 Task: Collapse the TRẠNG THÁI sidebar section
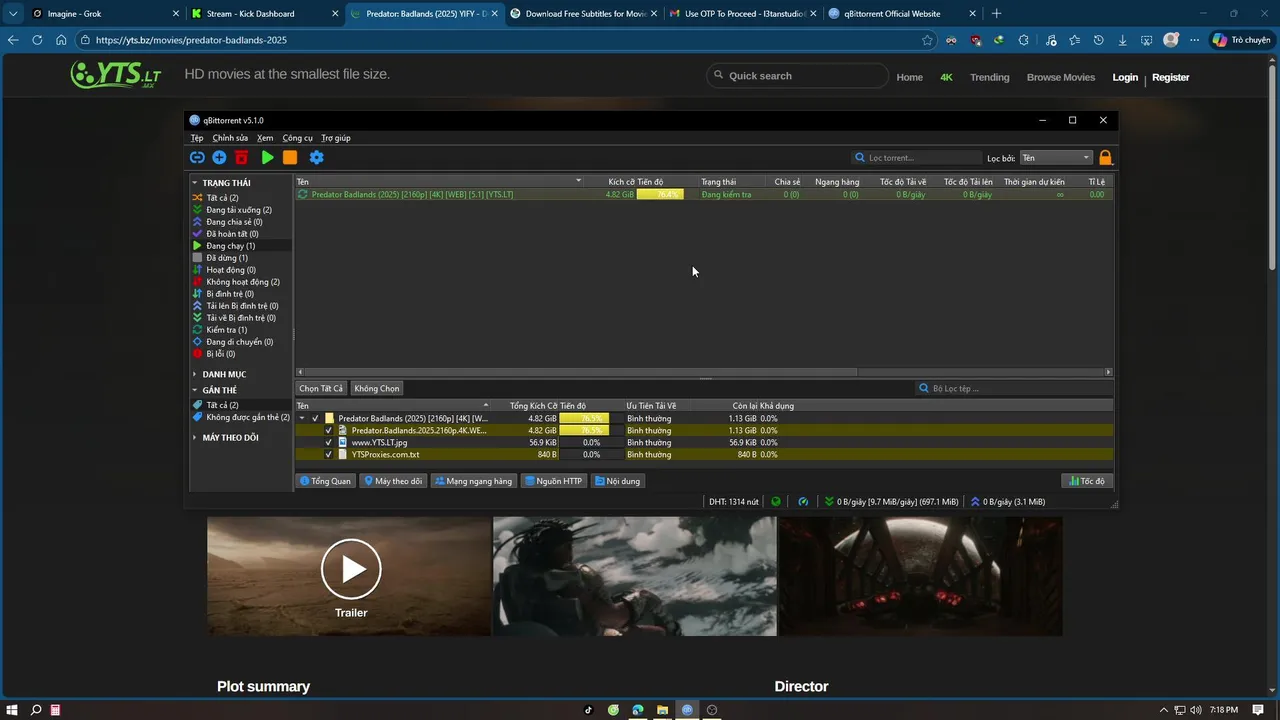point(195,183)
